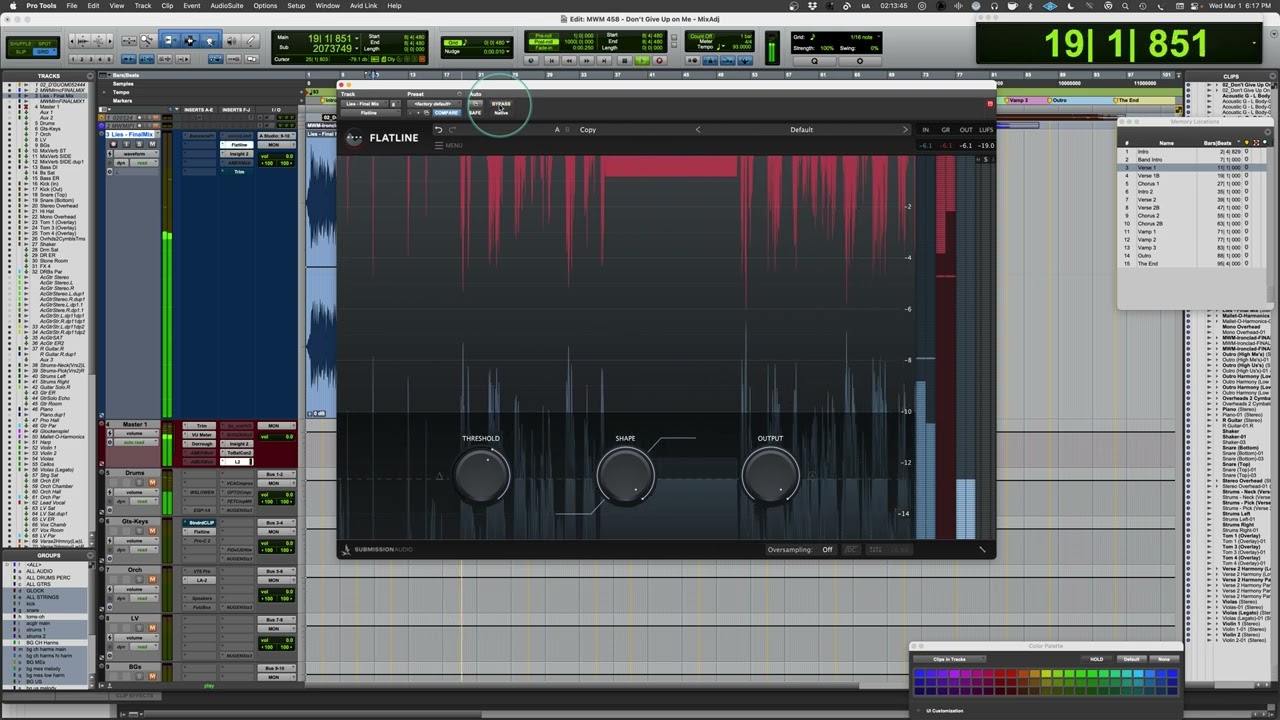Screen dimensions: 1280x720
Task: Select Grid edit mode
Action: (x=45, y=51)
